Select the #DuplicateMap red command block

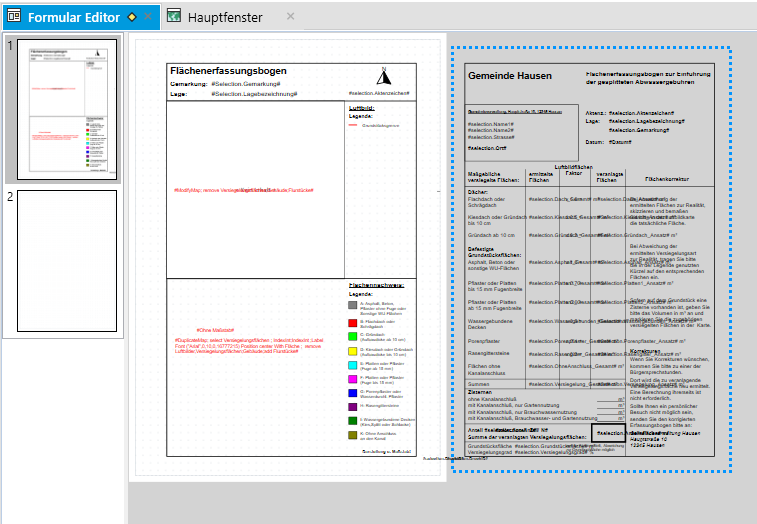[249, 346]
